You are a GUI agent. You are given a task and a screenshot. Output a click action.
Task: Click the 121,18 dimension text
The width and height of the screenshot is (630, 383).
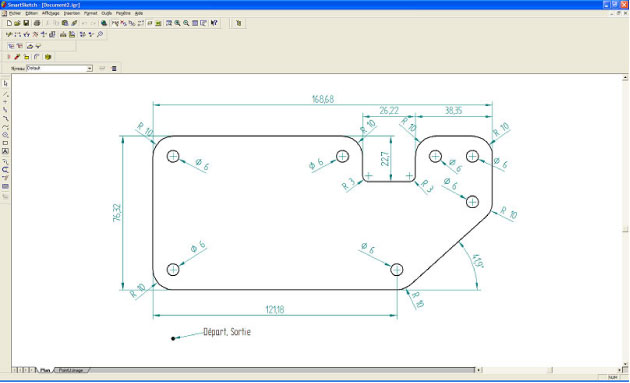click(275, 309)
